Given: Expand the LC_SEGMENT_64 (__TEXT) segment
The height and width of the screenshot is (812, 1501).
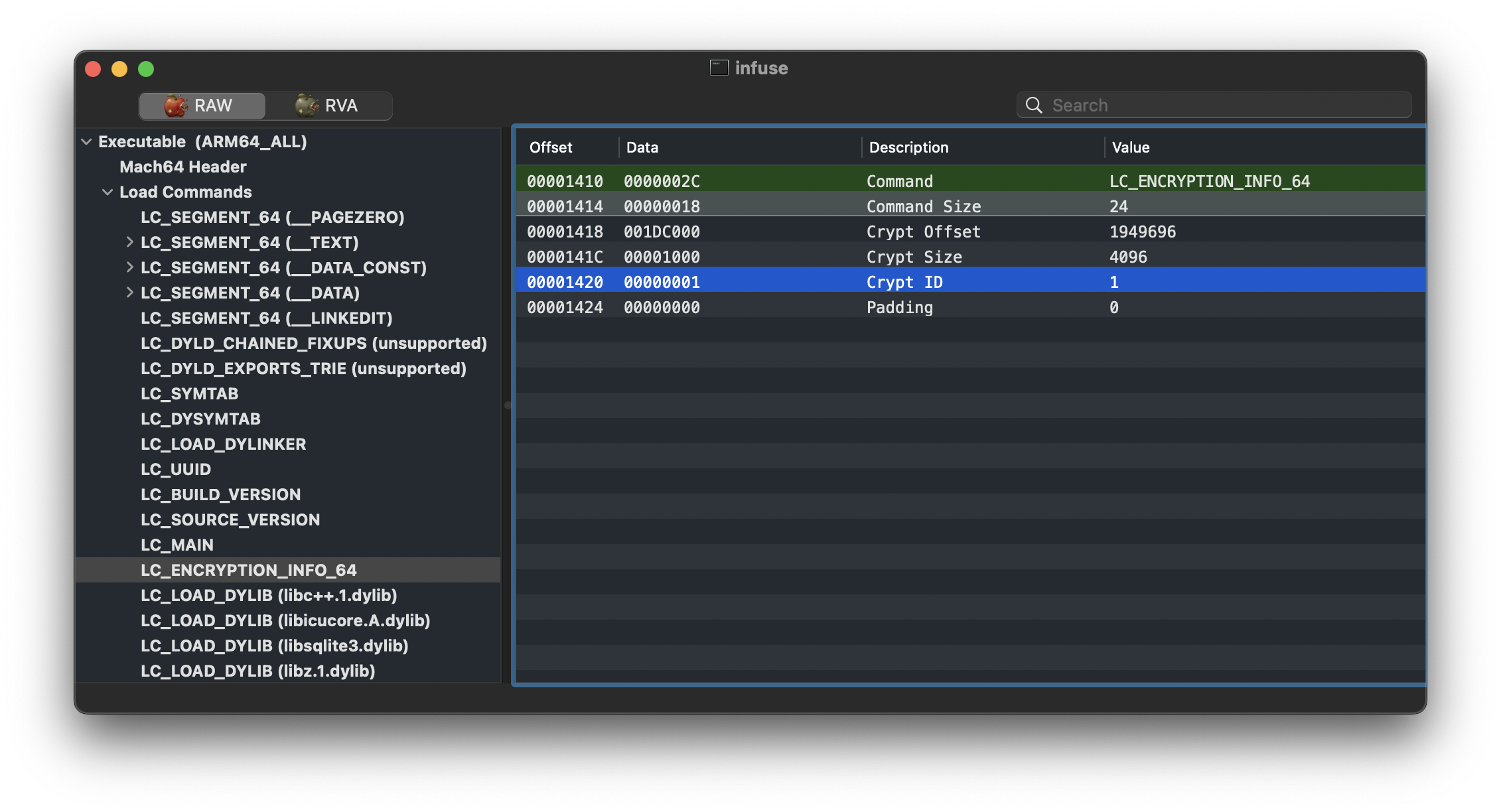Looking at the screenshot, I should tap(129, 242).
